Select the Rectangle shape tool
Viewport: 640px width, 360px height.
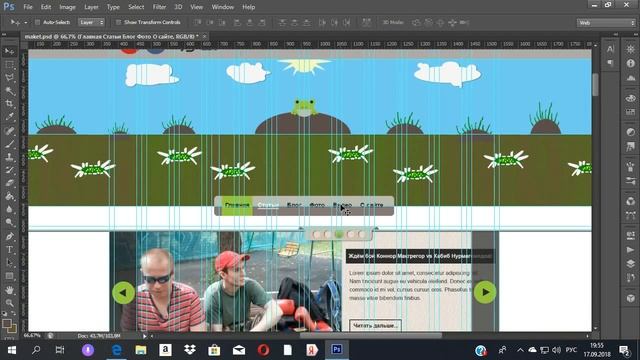(x=10, y=276)
